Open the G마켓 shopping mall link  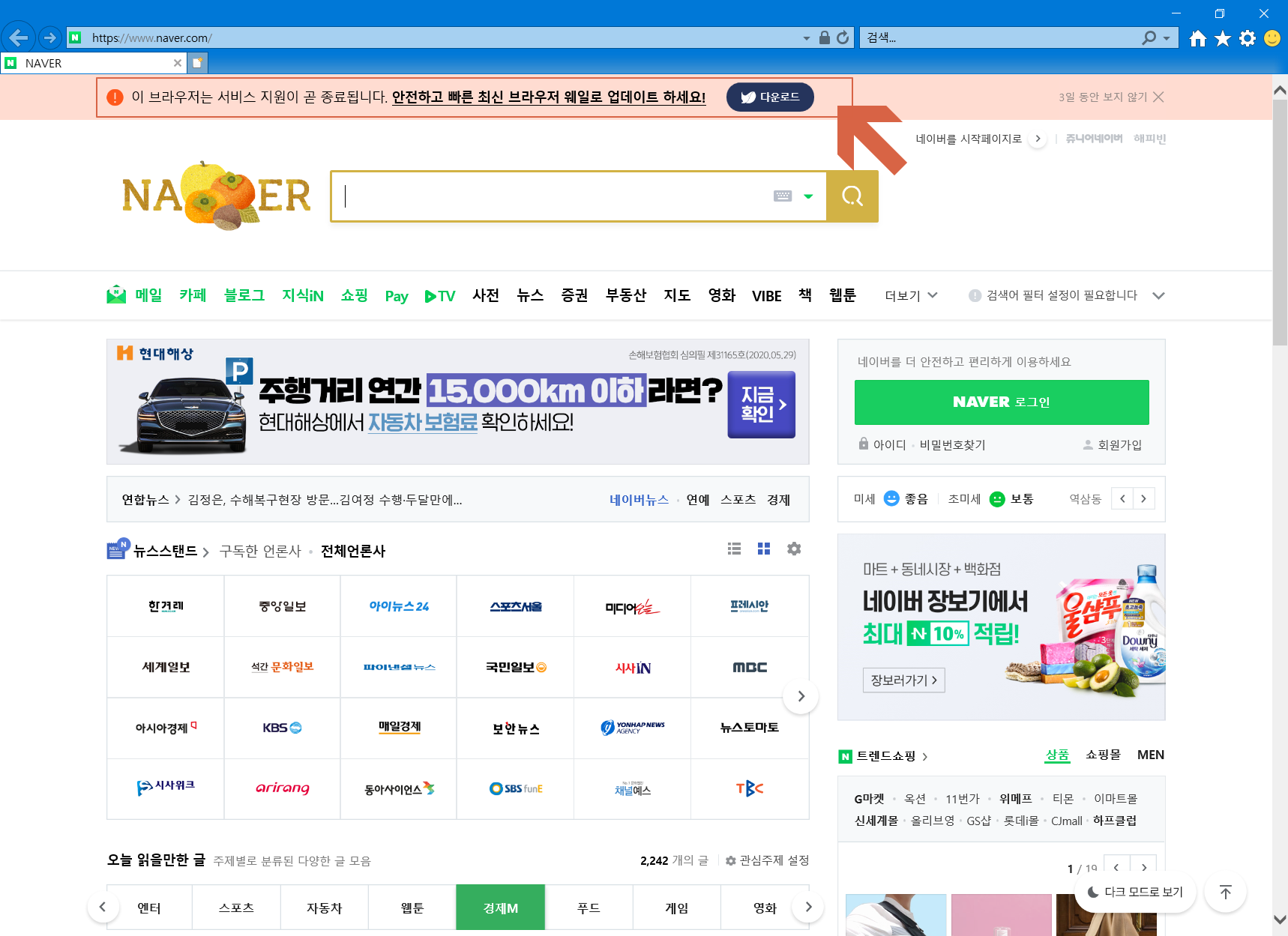pyautogui.click(x=869, y=799)
